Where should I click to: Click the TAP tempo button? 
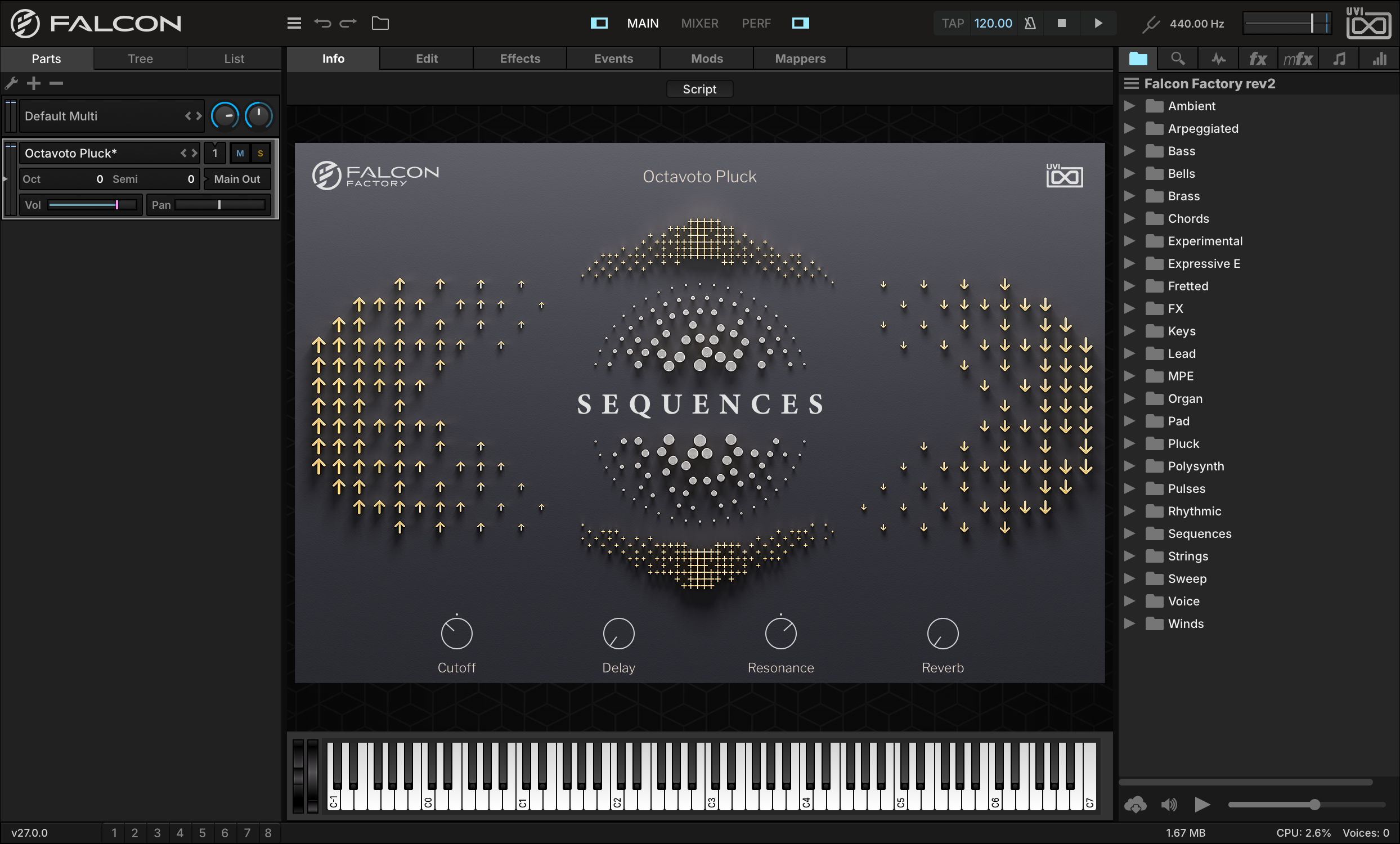coord(953,23)
